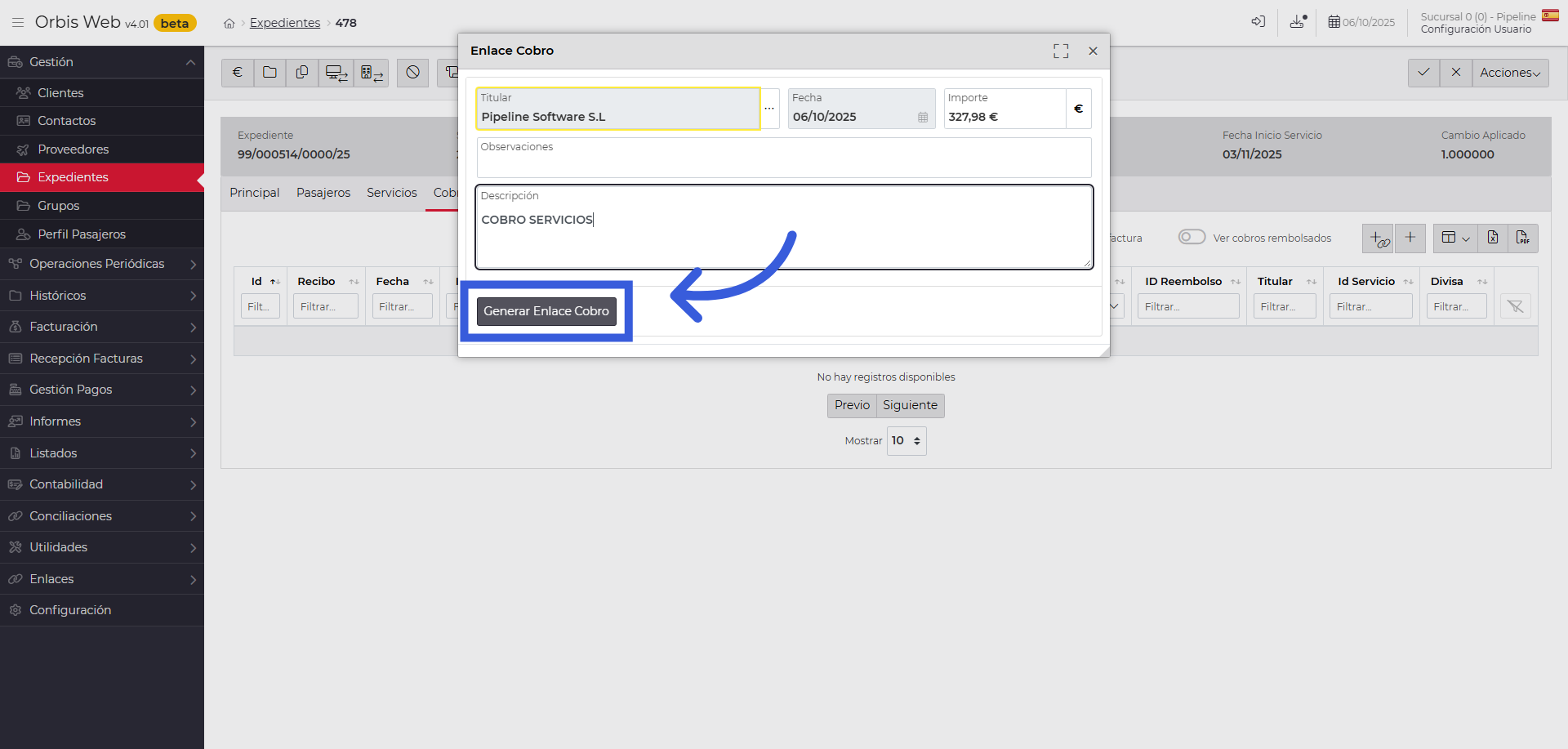Image resolution: width=1568 pixels, height=749 pixels.
Task: Open the Expedientes breadcrumb link
Action: (x=285, y=23)
